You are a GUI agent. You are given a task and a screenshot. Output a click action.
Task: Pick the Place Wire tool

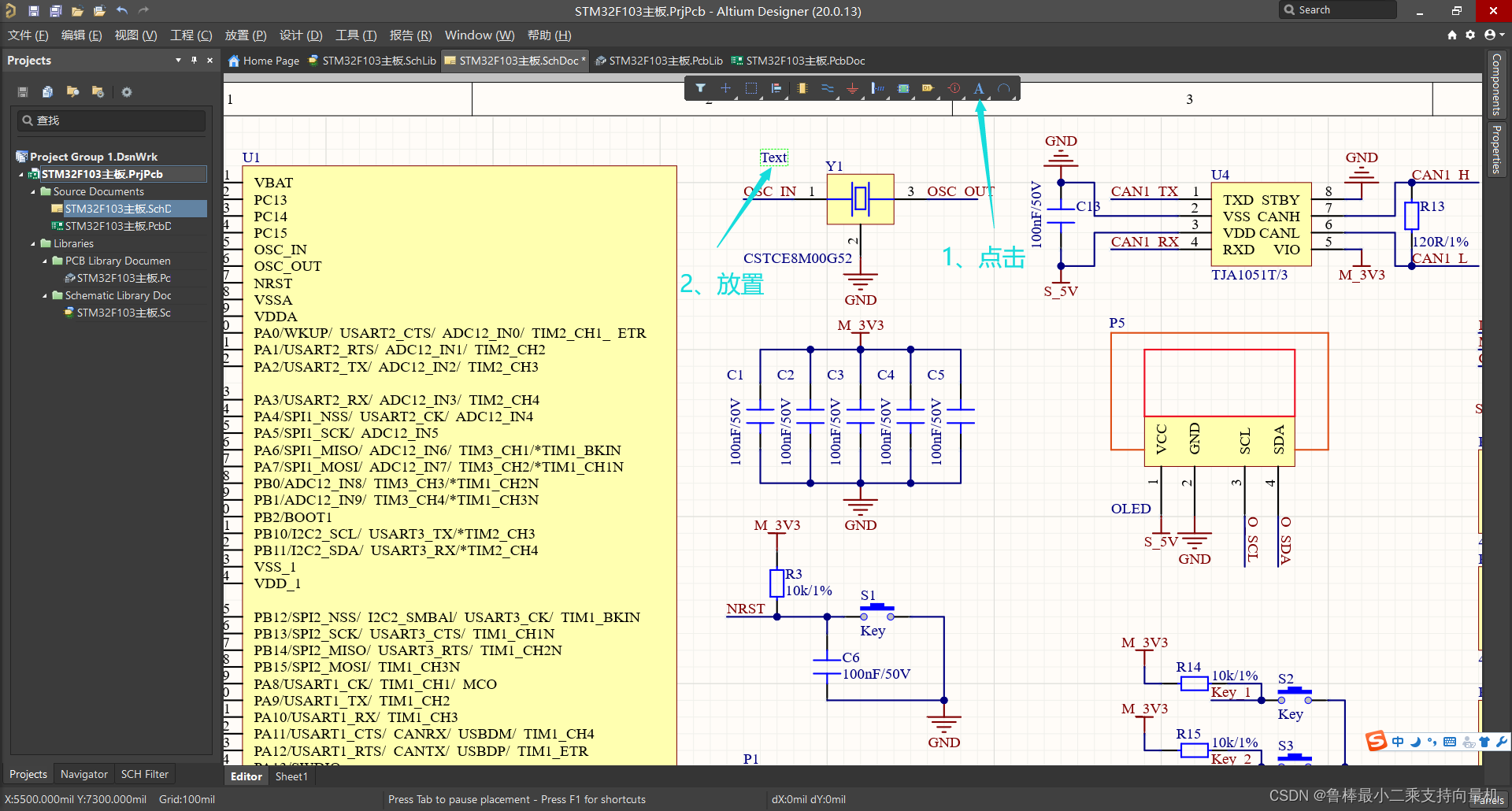coord(827,88)
